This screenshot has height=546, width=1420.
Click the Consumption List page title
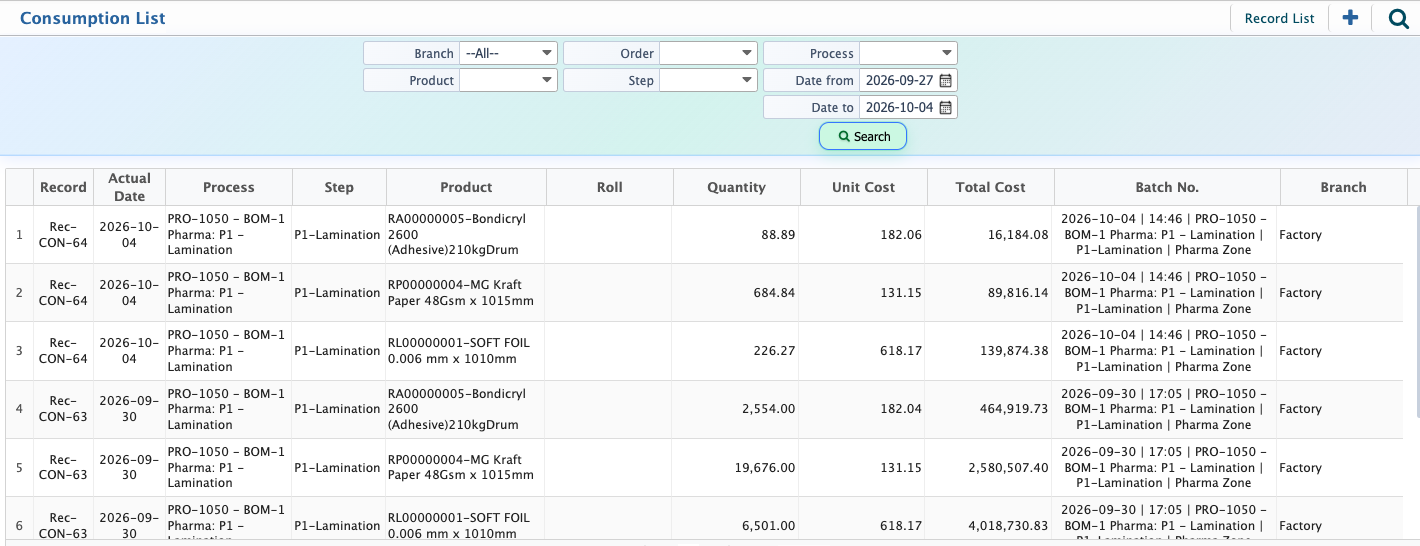point(93,18)
